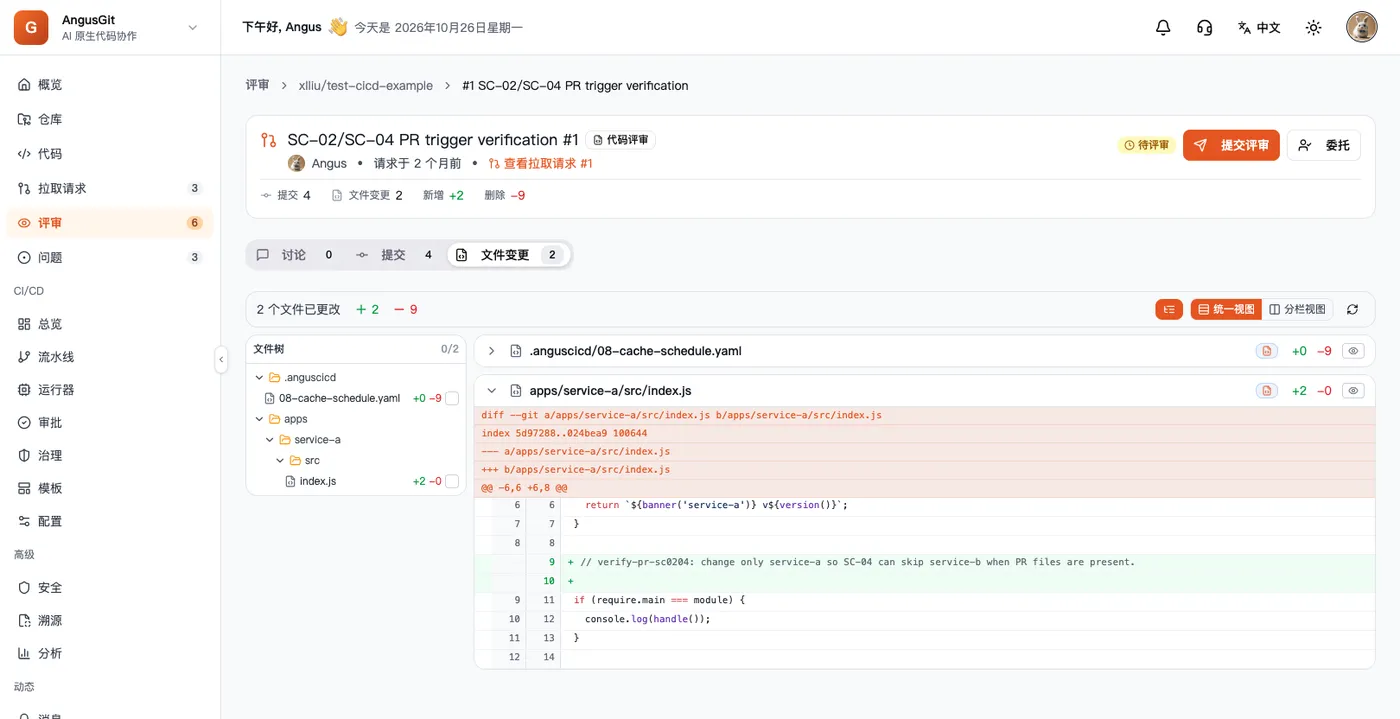Screen dimensions: 1400x719
Task: Click the apps/service-a/src/index.js file name
Action: click(x=610, y=391)
